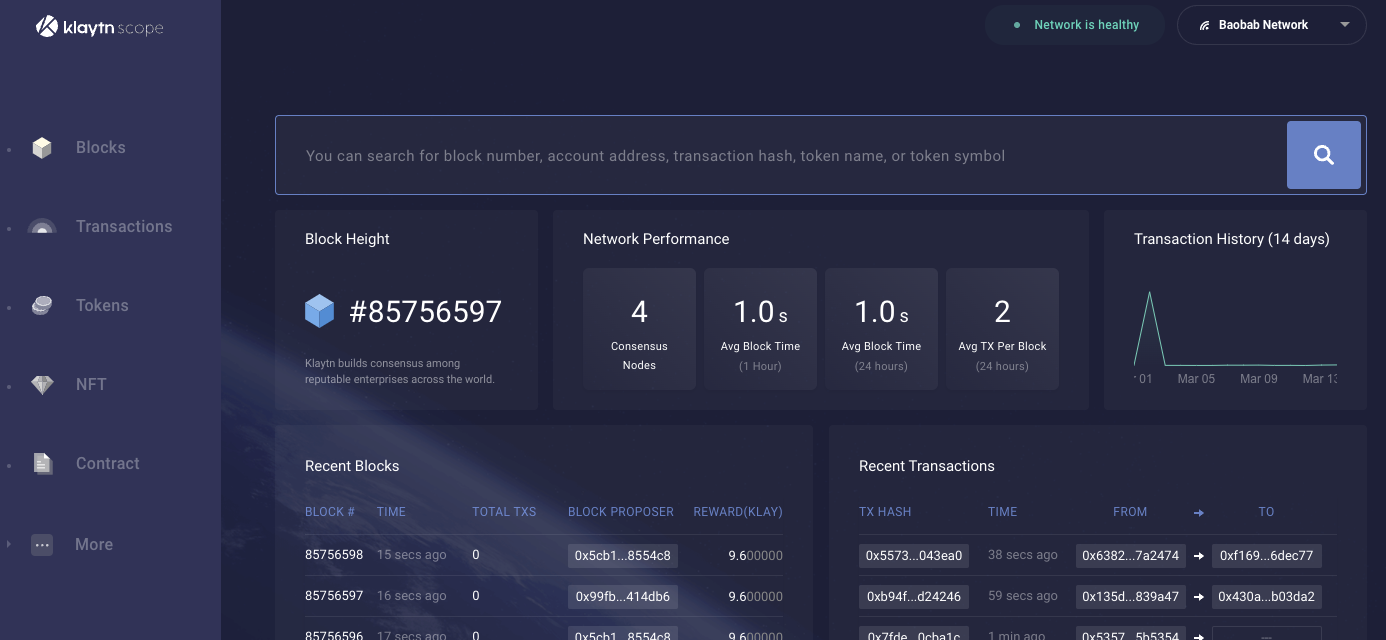Open sender address 0x135d...839a47
1386x640 pixels.
coord(1131,597)
